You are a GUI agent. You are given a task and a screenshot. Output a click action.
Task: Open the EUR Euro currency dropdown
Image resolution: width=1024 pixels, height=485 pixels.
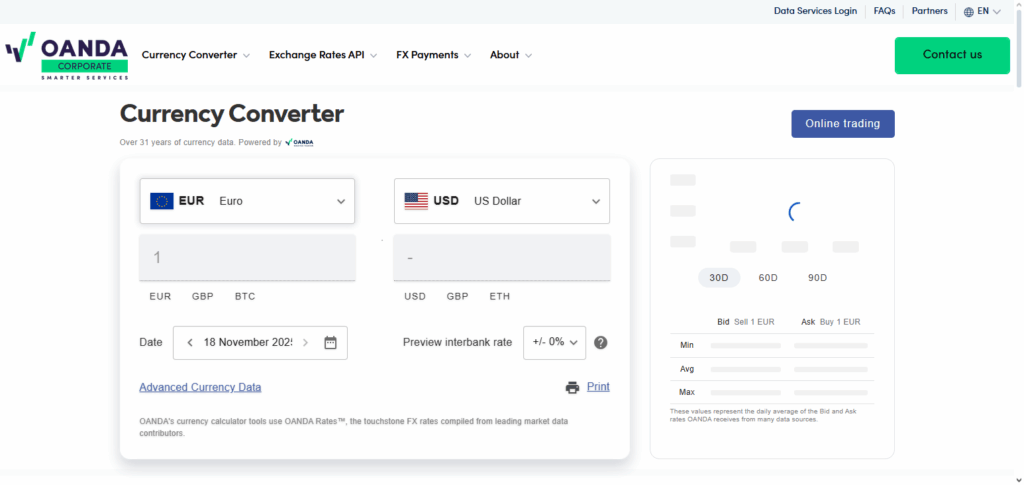tap(247, 201)
